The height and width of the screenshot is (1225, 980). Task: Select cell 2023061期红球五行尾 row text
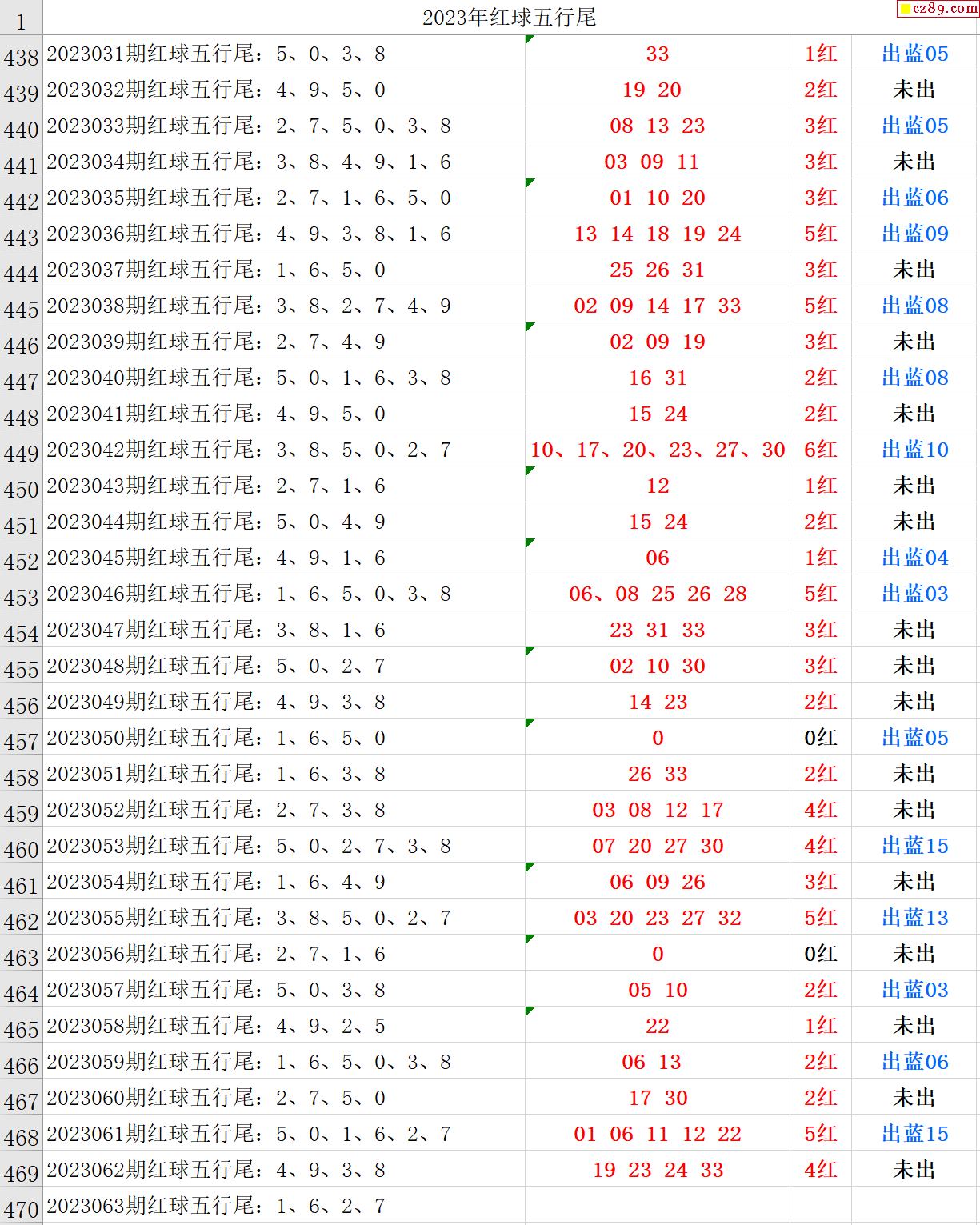point(284,1134)
